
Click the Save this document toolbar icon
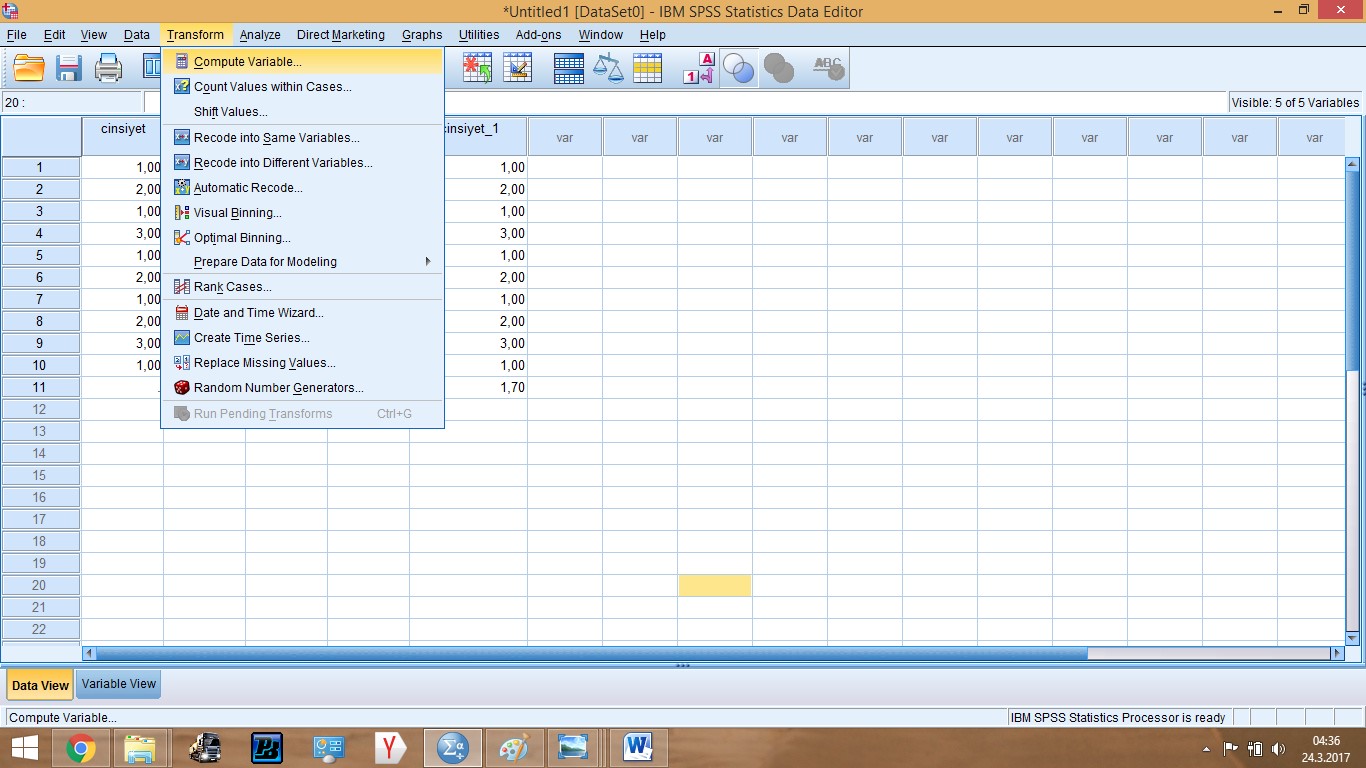point(69,68)
